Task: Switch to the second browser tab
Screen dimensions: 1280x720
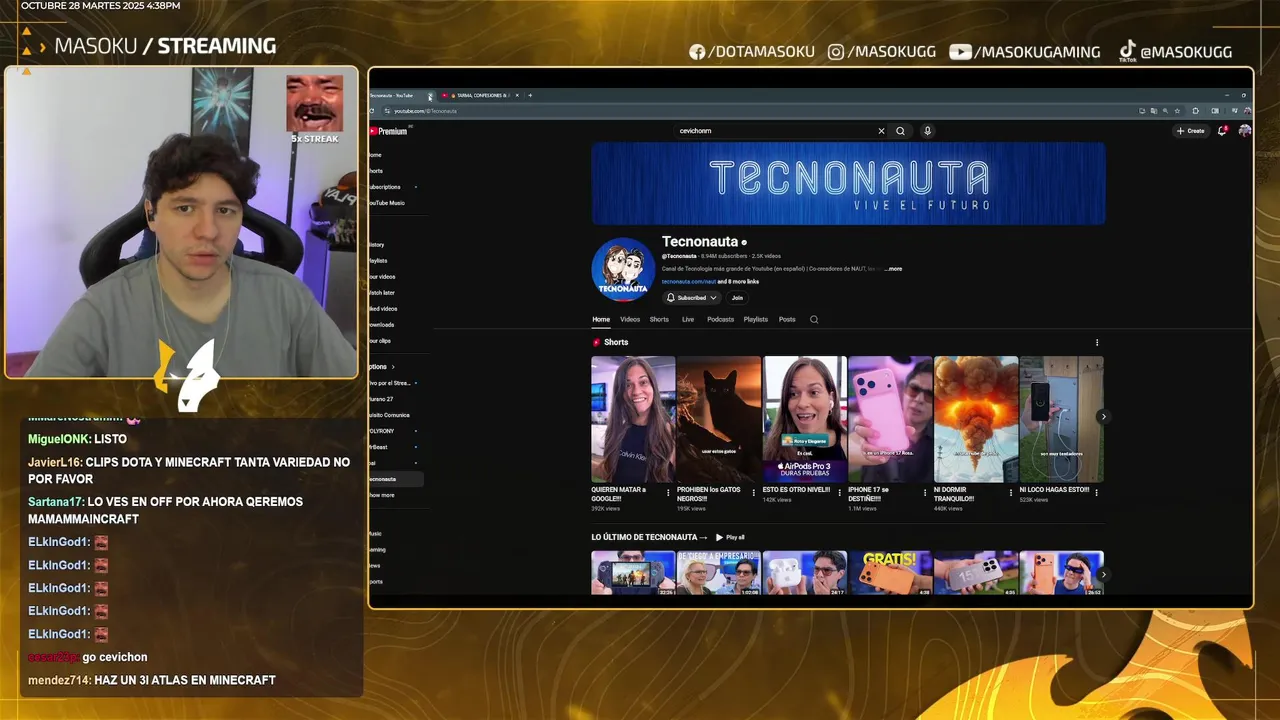Action: (x=480, y=96)
